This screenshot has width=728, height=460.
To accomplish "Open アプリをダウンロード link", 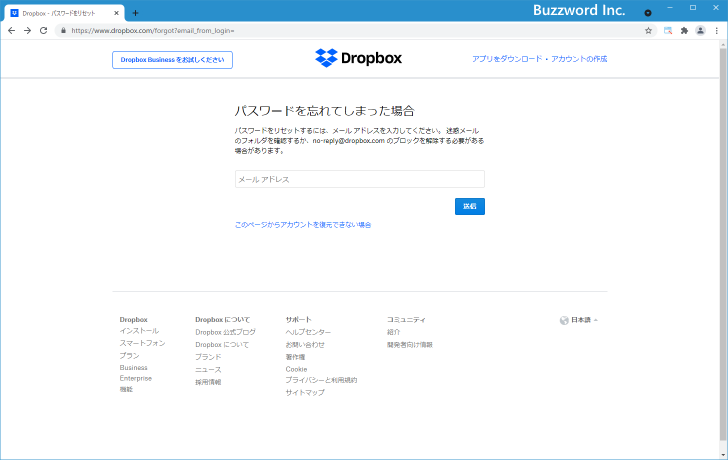I will (x=507, y=59).
